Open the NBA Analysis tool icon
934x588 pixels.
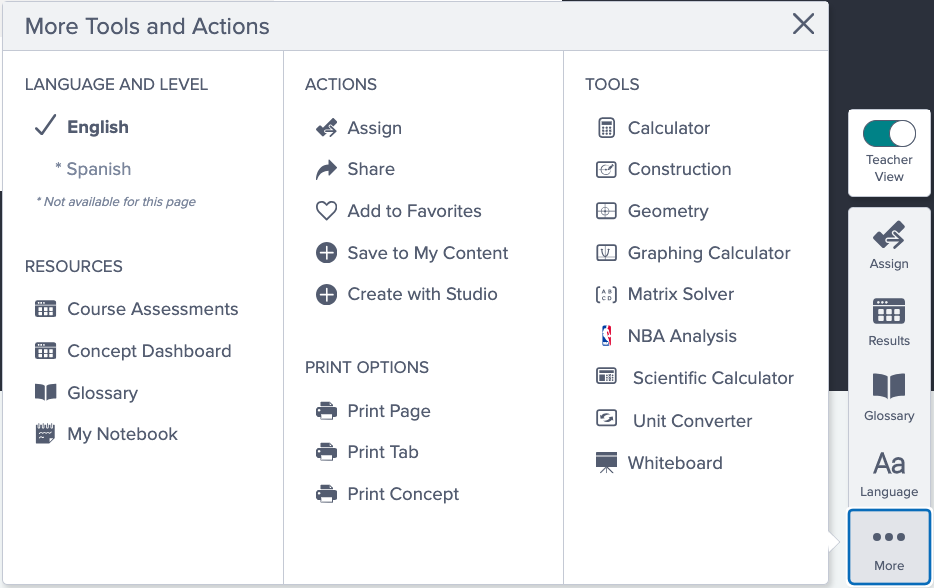[606, 336]
